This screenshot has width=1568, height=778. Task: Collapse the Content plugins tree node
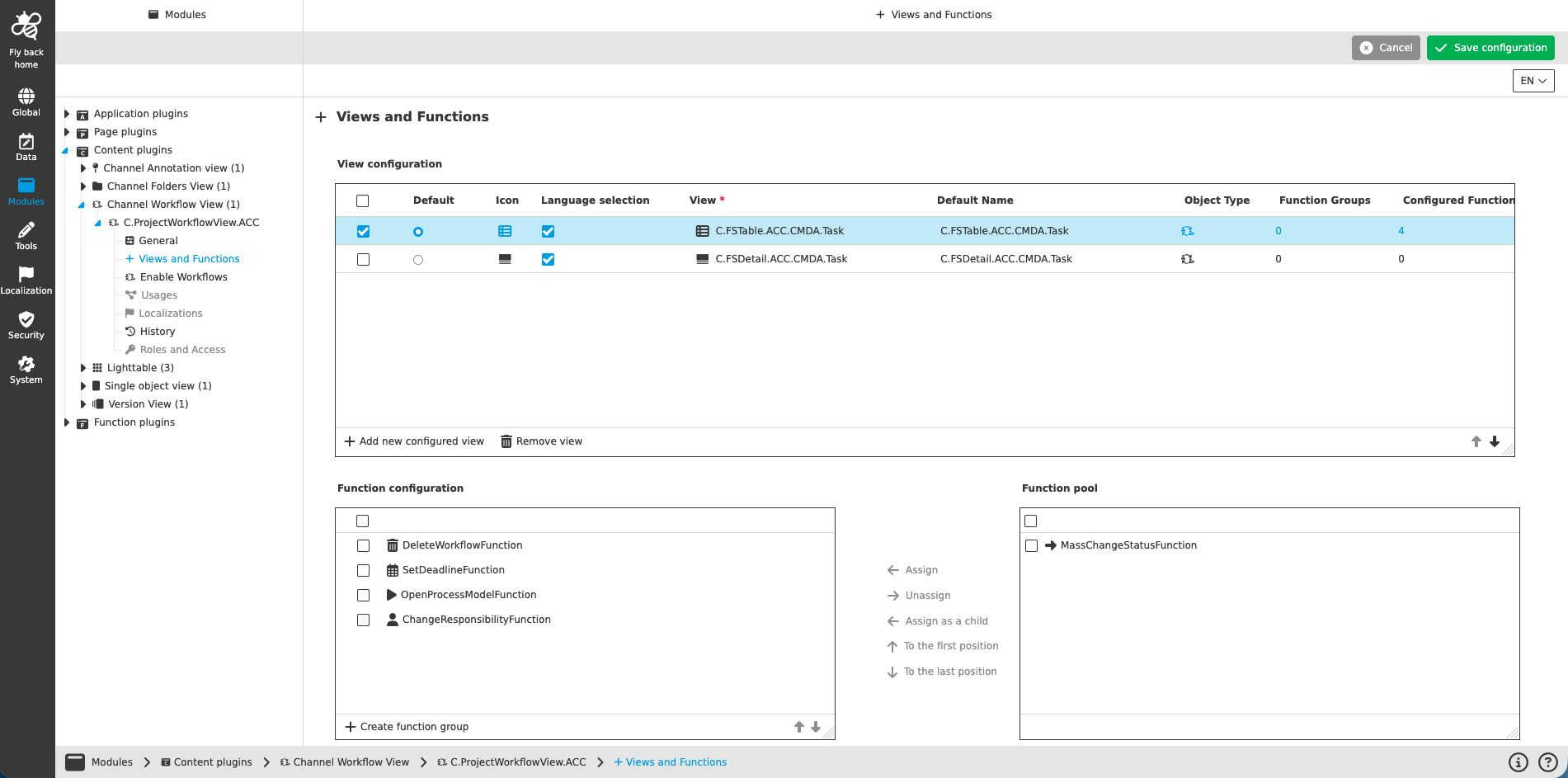(x=67, y=149)
